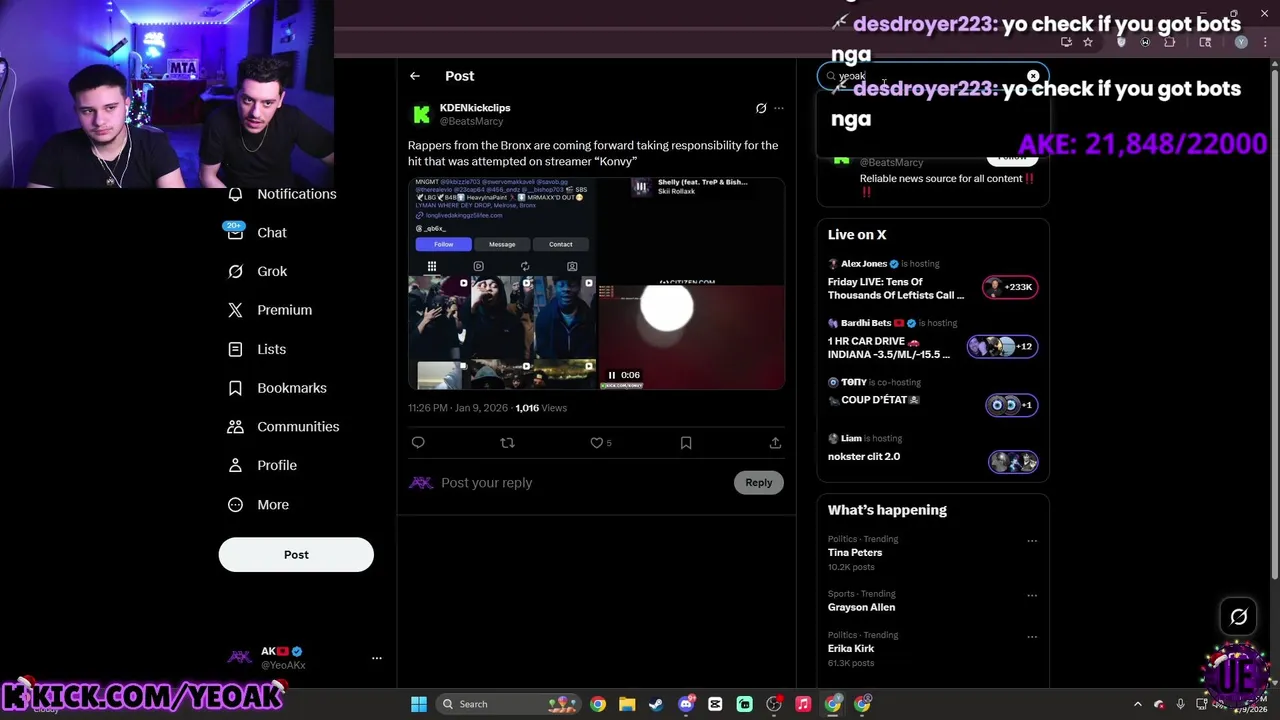The image size is (1280, 720).
Task: Open the Erika Kirk trending topic
Action: pos(851,649)
